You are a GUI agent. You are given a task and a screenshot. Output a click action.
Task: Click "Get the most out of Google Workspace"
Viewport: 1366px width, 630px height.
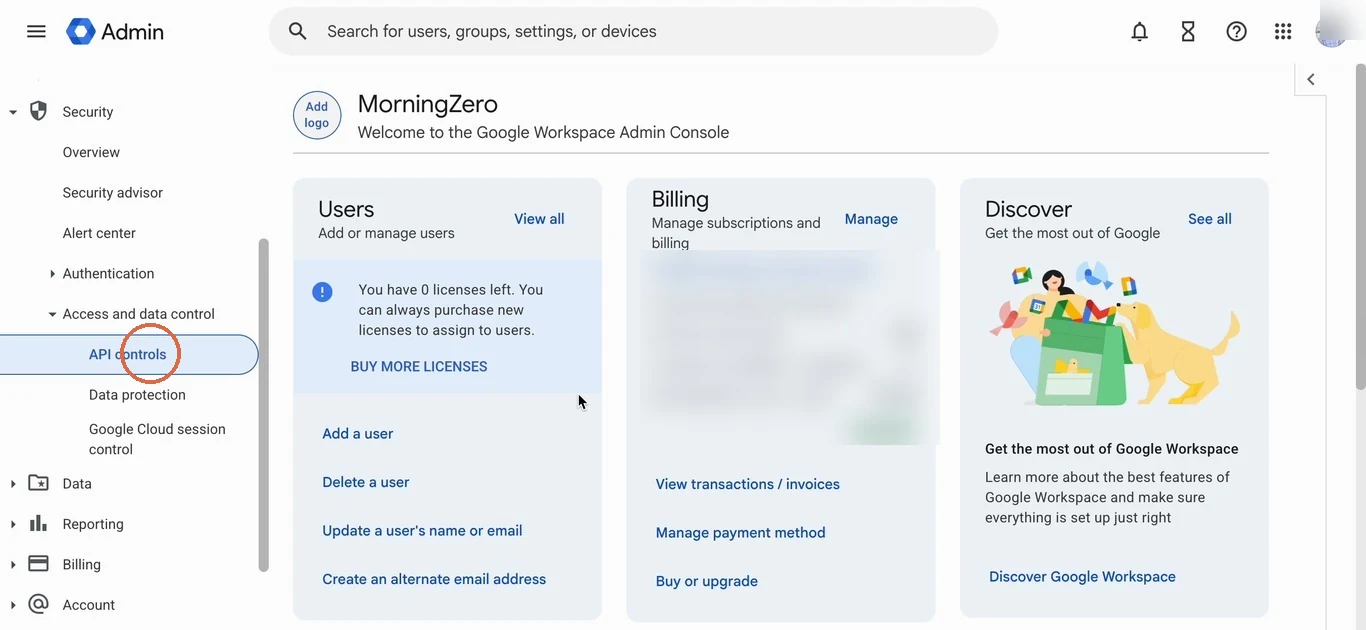click(x=1111, y=449)
